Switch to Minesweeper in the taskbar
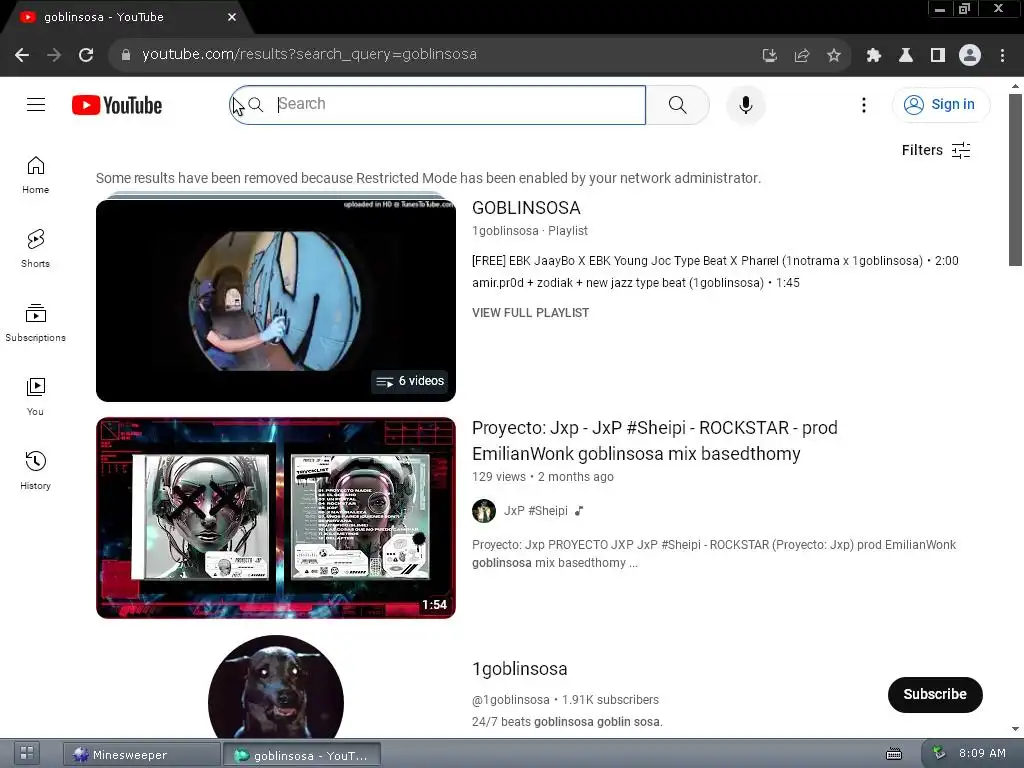Screen dimensions: 1024x768 click(x=141, y=755)
